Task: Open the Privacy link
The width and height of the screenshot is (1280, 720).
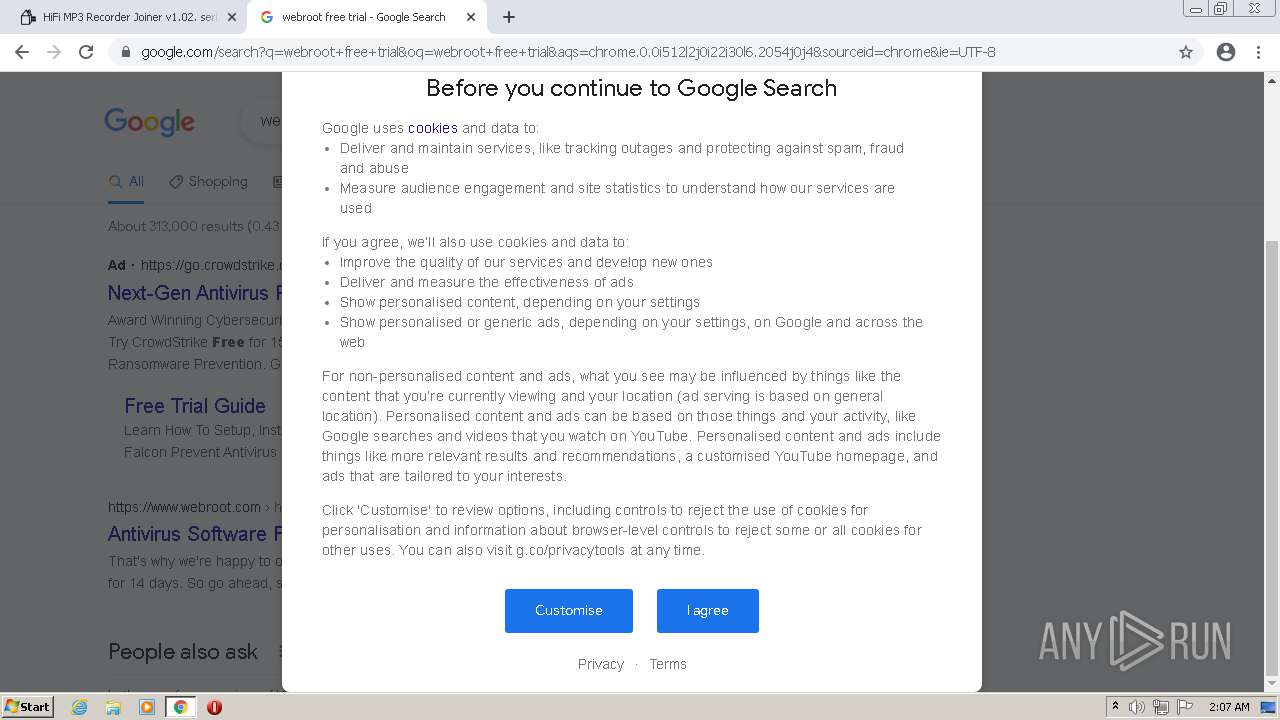Action: 601,664
